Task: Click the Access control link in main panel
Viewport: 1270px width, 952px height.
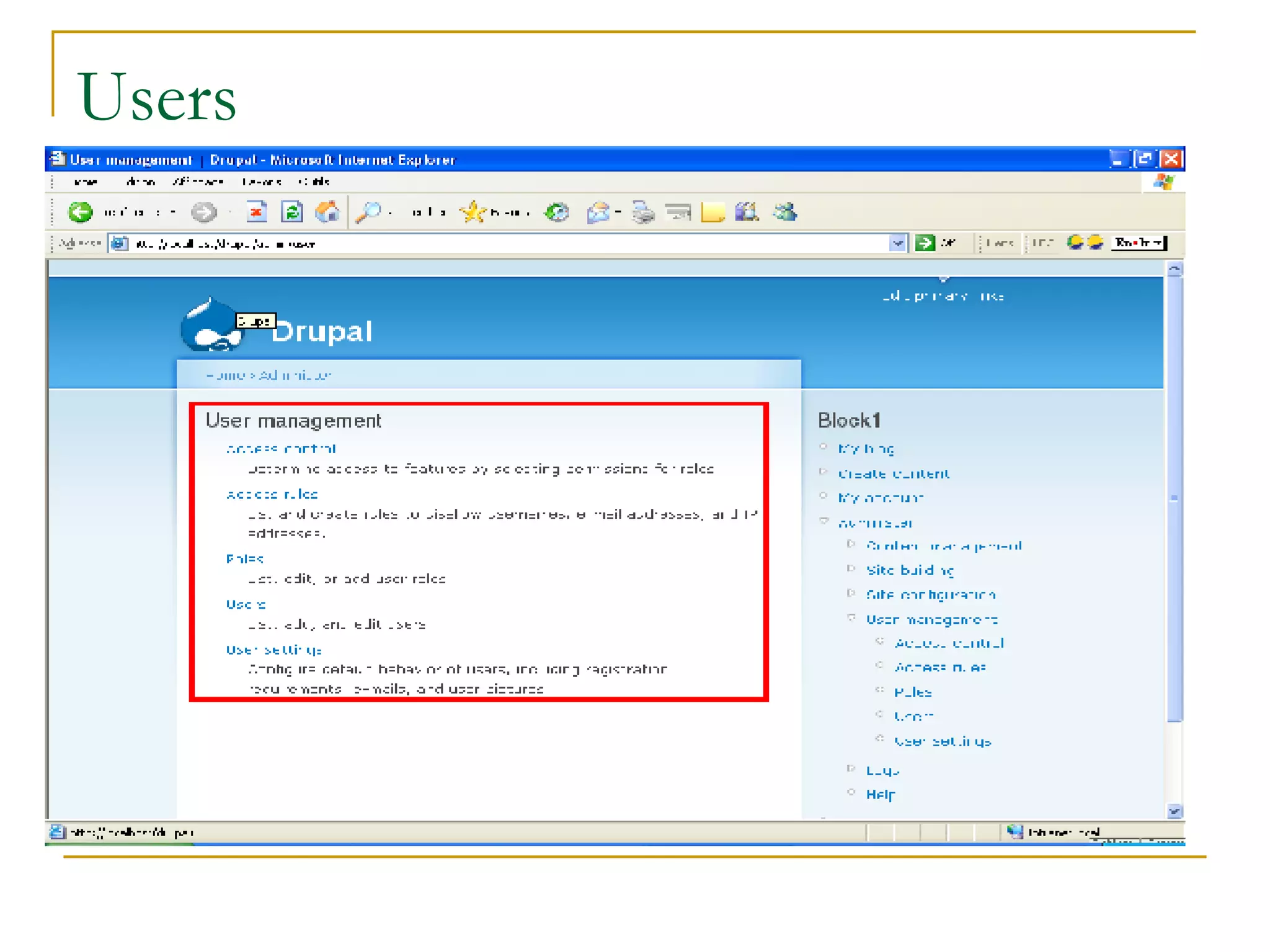Action: point(281,449)
